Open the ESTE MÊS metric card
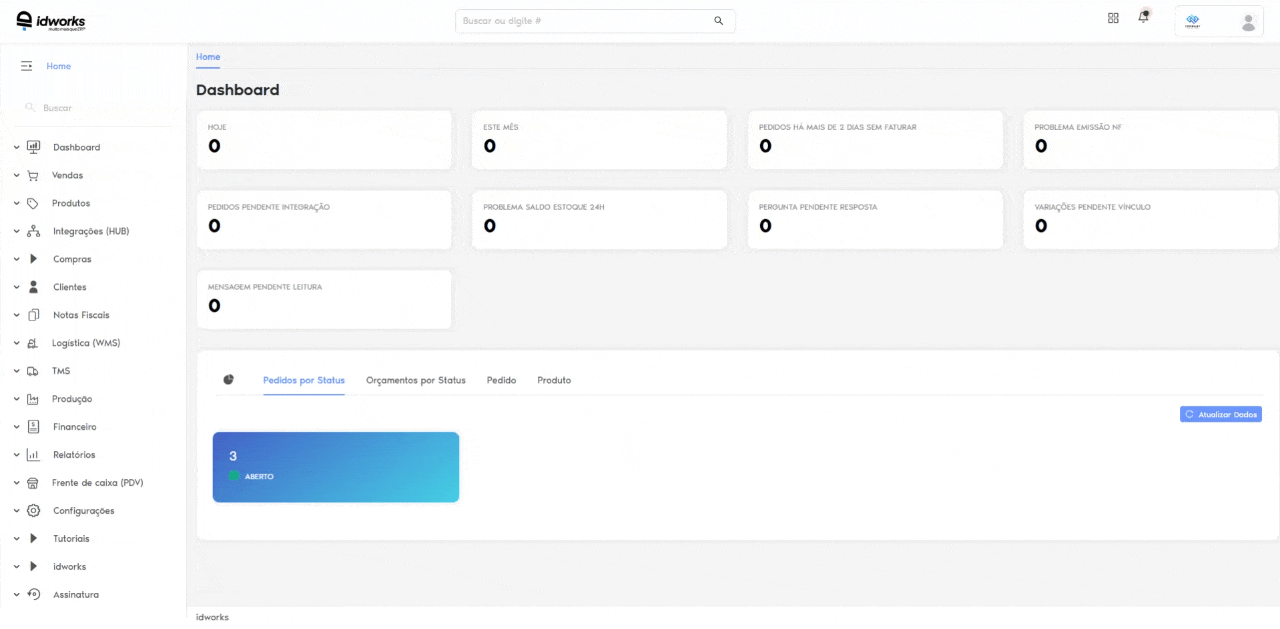Image resolution: width=1280 pixels, height=629 pixels. point(599,140)
